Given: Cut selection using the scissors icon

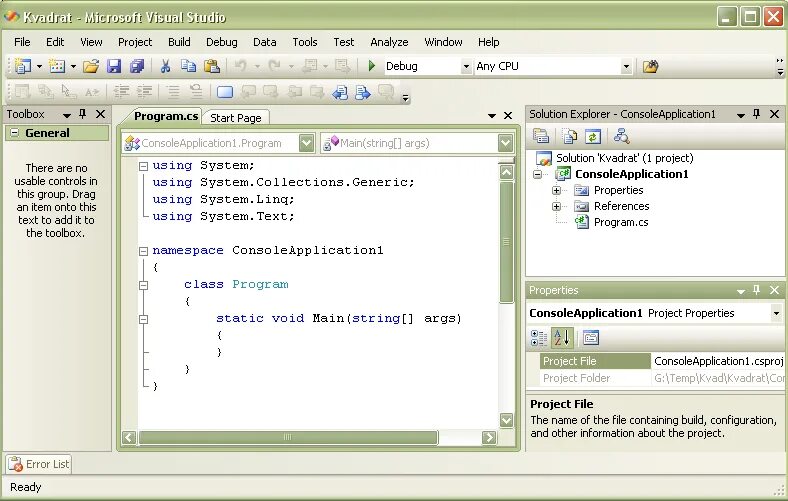Looking at the screenshot, I should (x=165, y=66).
